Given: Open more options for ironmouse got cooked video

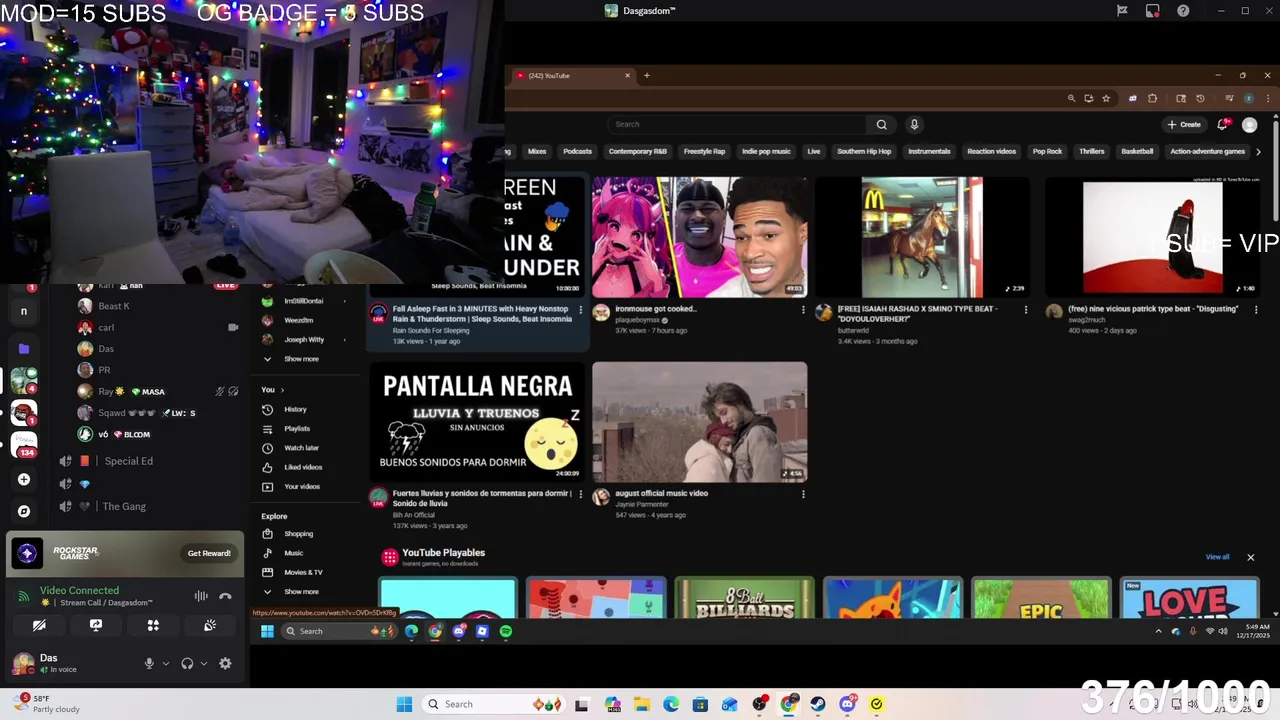Looking at the screenshot, I should (x=803, y=310).
